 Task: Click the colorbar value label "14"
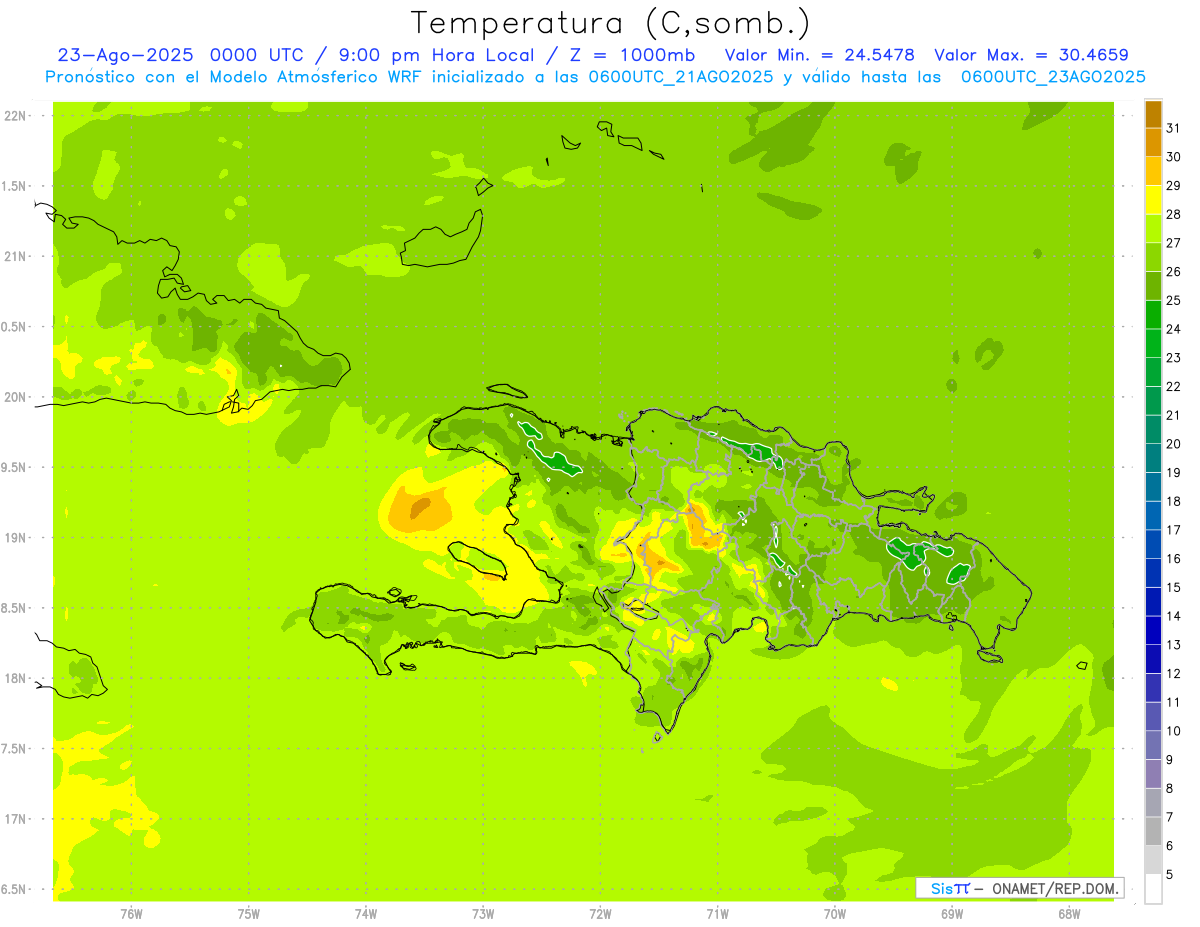click(1173, 616)
